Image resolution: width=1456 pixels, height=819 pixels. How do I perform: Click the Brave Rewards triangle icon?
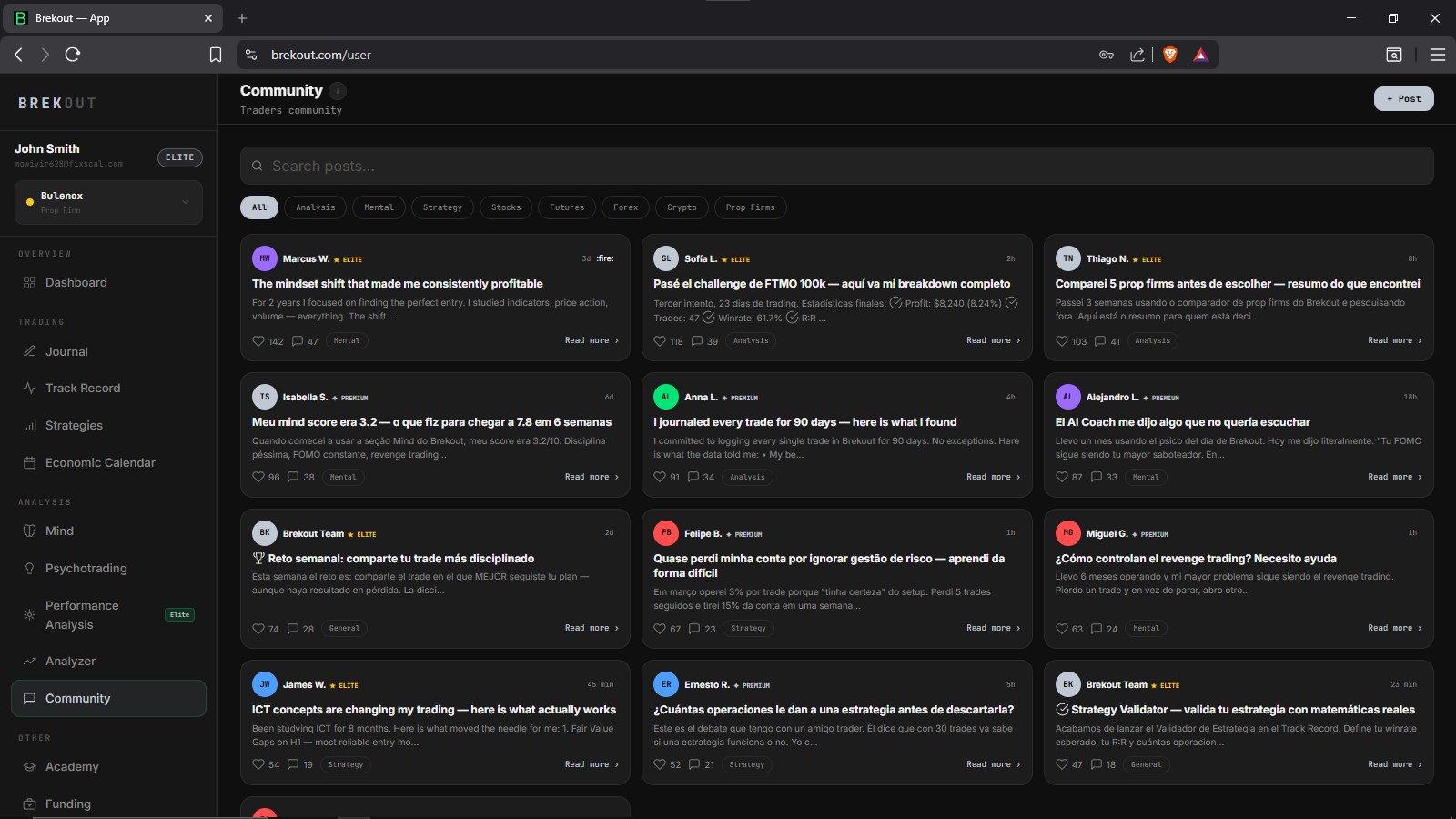click(x=1201, y=55)
